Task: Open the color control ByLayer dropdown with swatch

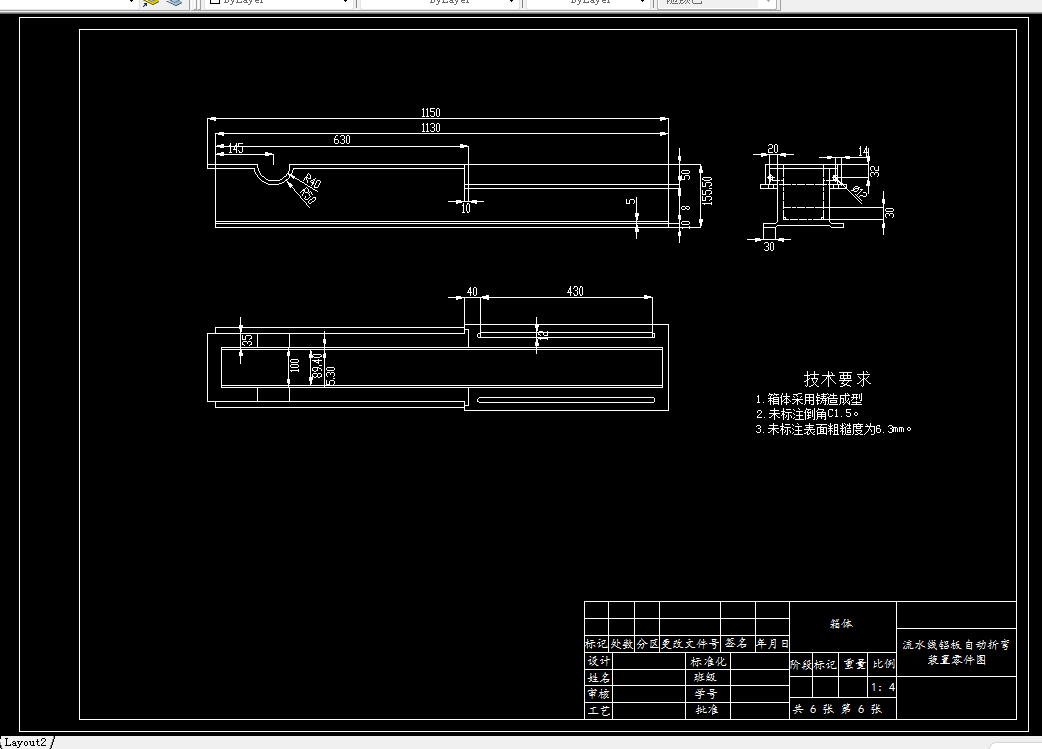Action: [278, 3]
